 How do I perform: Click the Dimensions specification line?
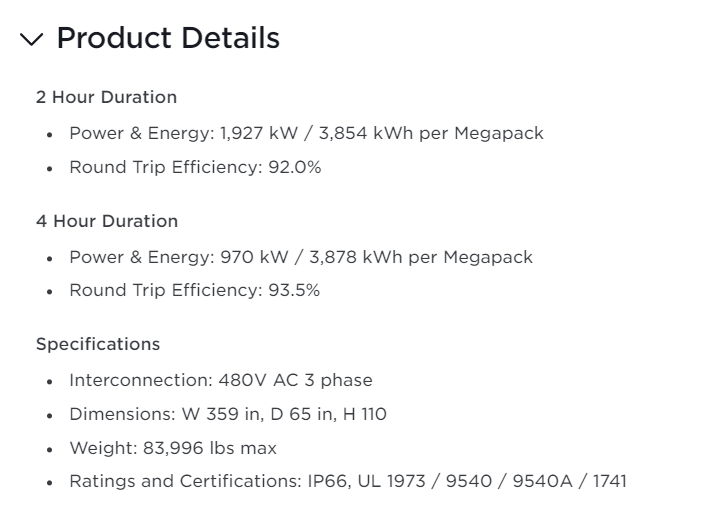click(x=227, y=414)
